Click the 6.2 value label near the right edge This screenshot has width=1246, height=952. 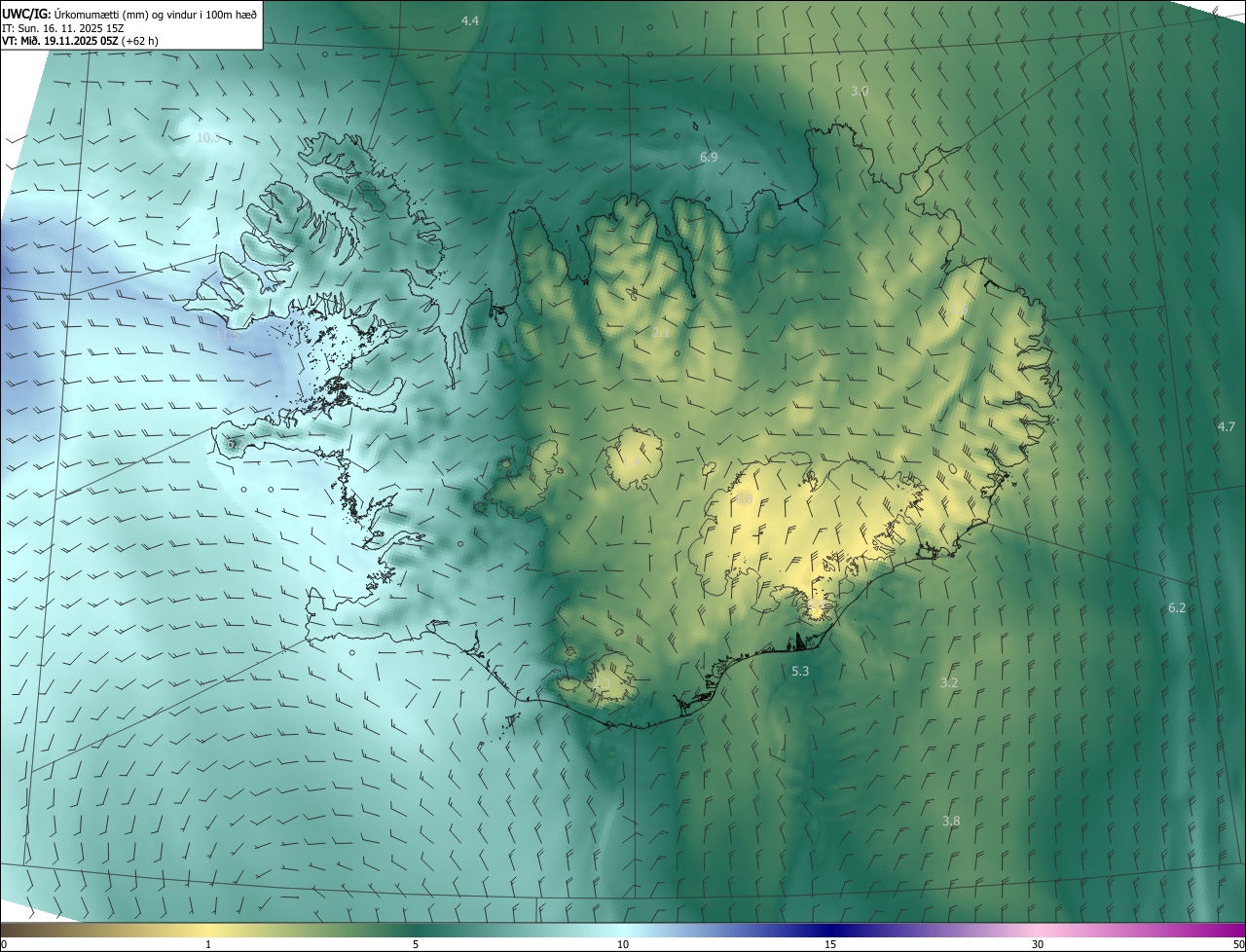click(x=1177, y=607)
